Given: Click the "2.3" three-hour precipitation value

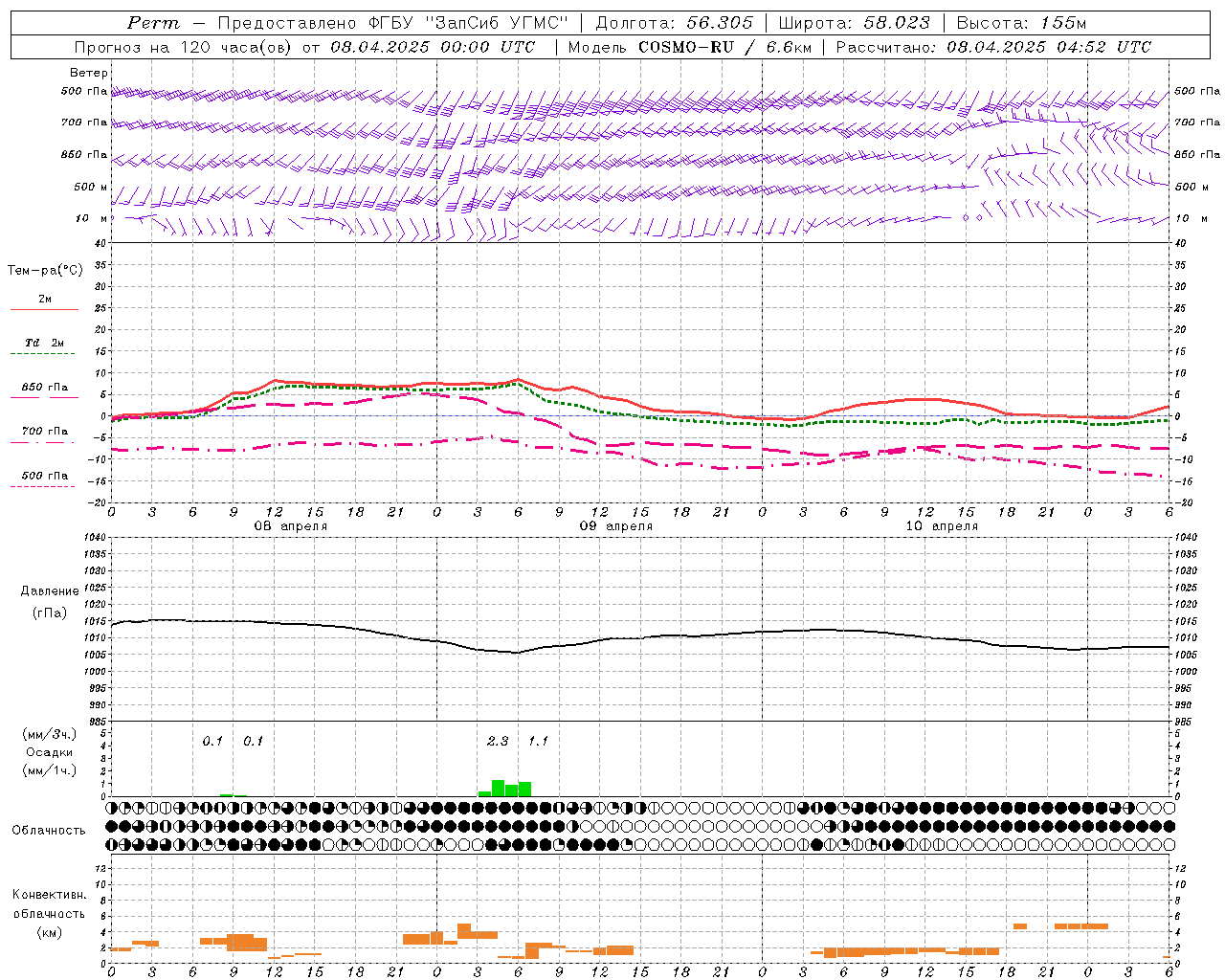Looking at the screenshot, I should click(x=498, y=742).
